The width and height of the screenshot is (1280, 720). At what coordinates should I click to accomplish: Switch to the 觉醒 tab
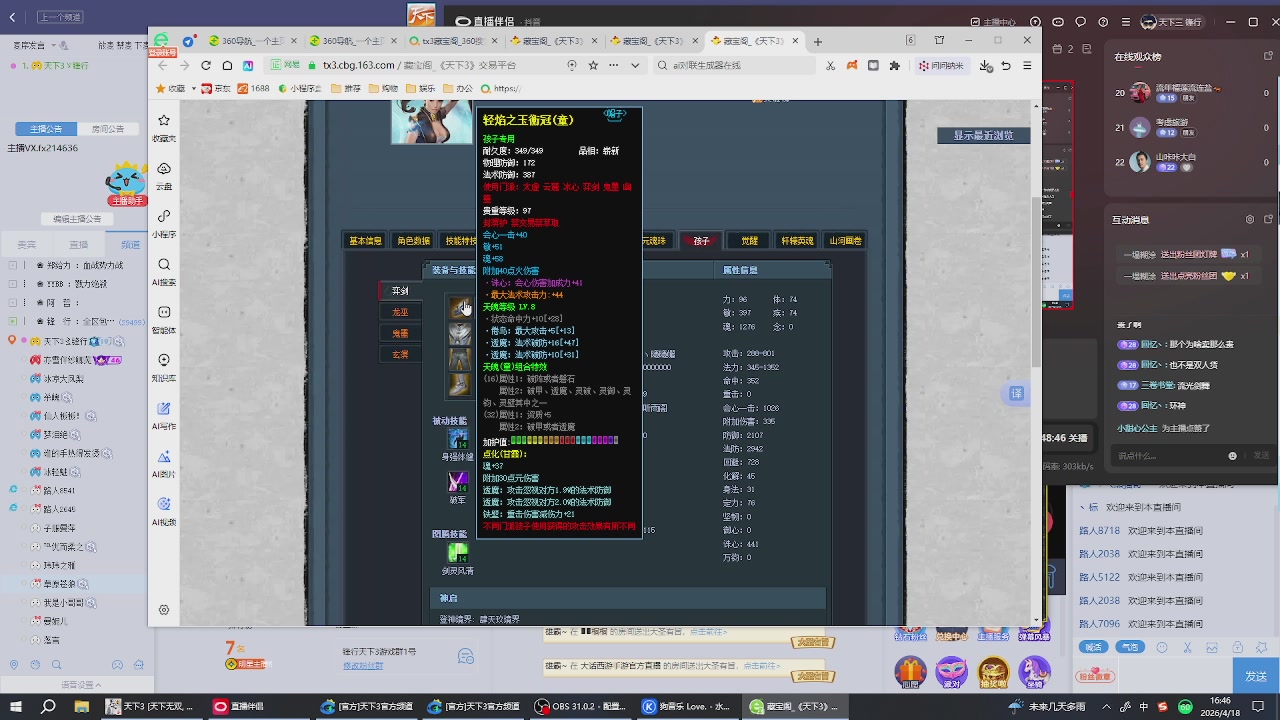pos(749,241)
